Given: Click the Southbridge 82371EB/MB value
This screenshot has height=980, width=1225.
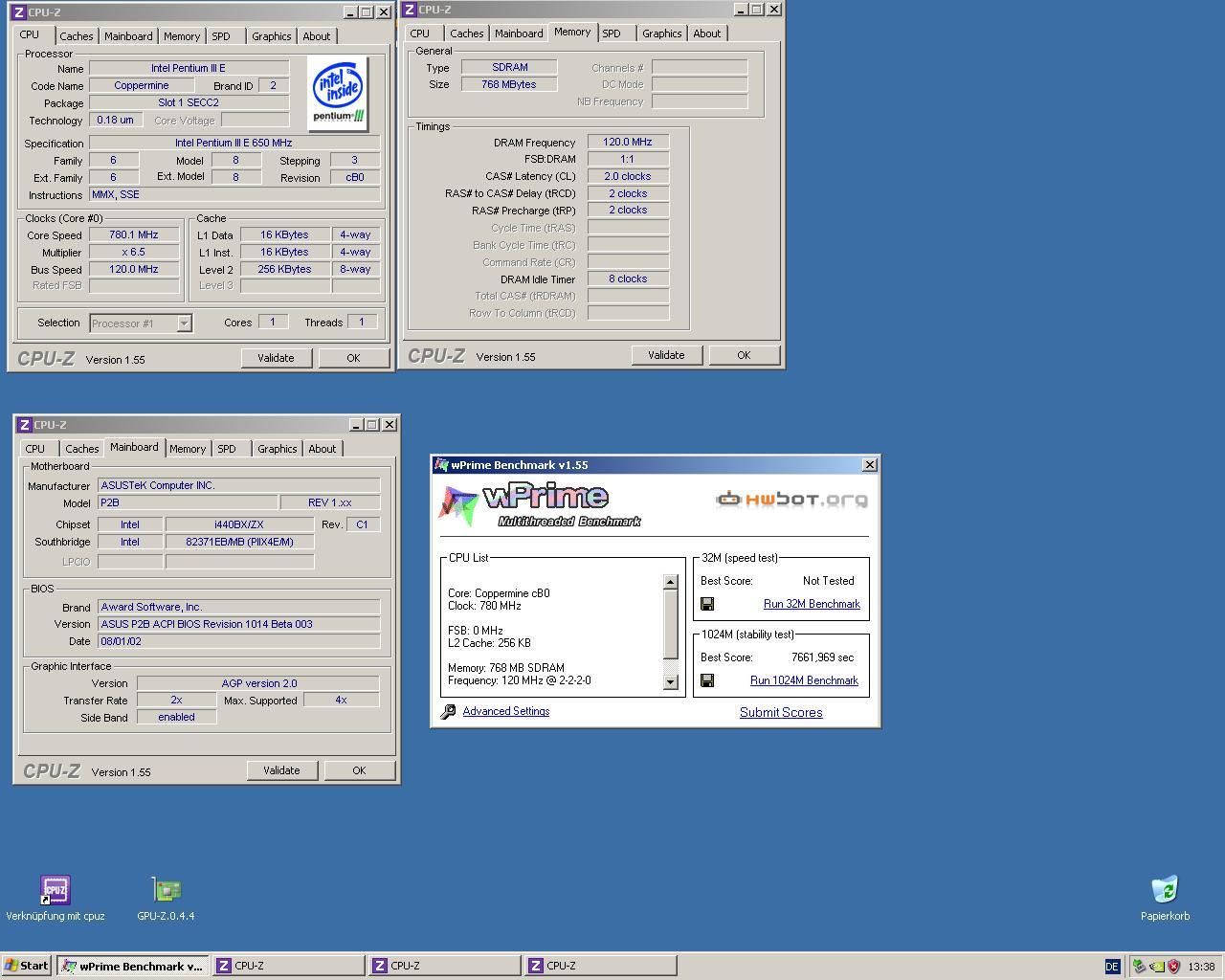Looking at the screenshot, I should (239, 542).
